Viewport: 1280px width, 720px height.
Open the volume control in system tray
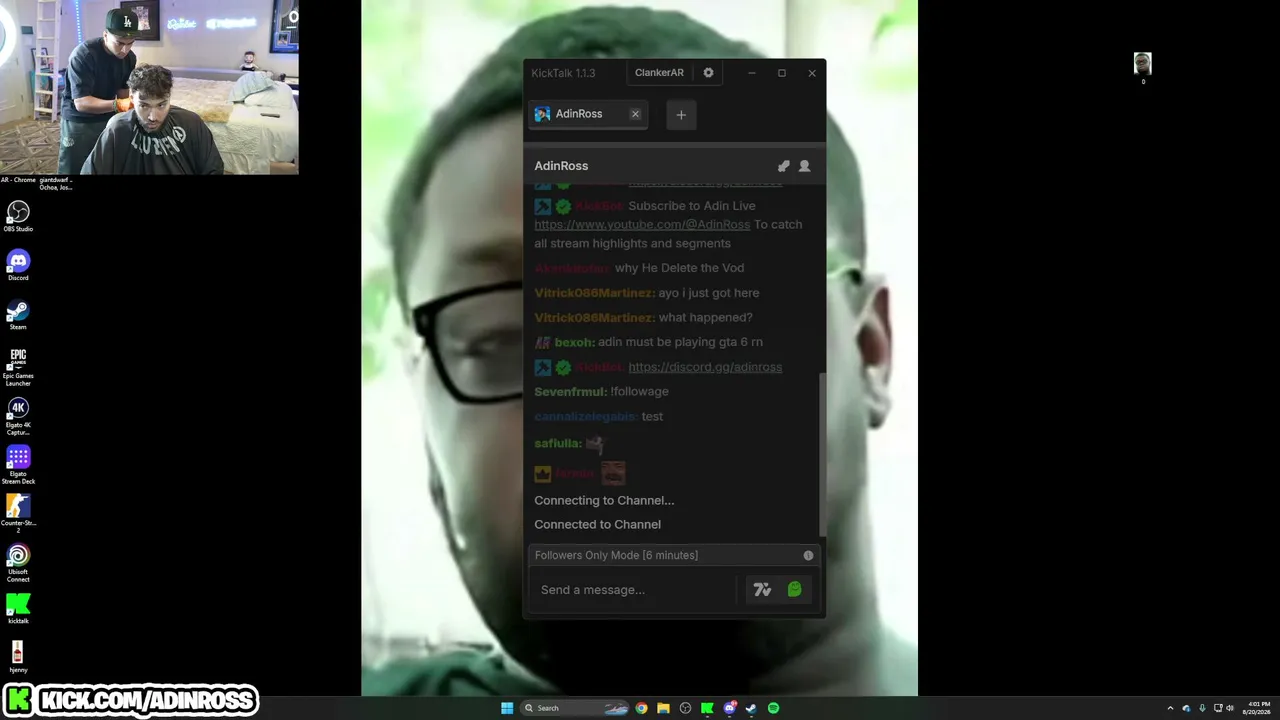tap(1229, 708)
